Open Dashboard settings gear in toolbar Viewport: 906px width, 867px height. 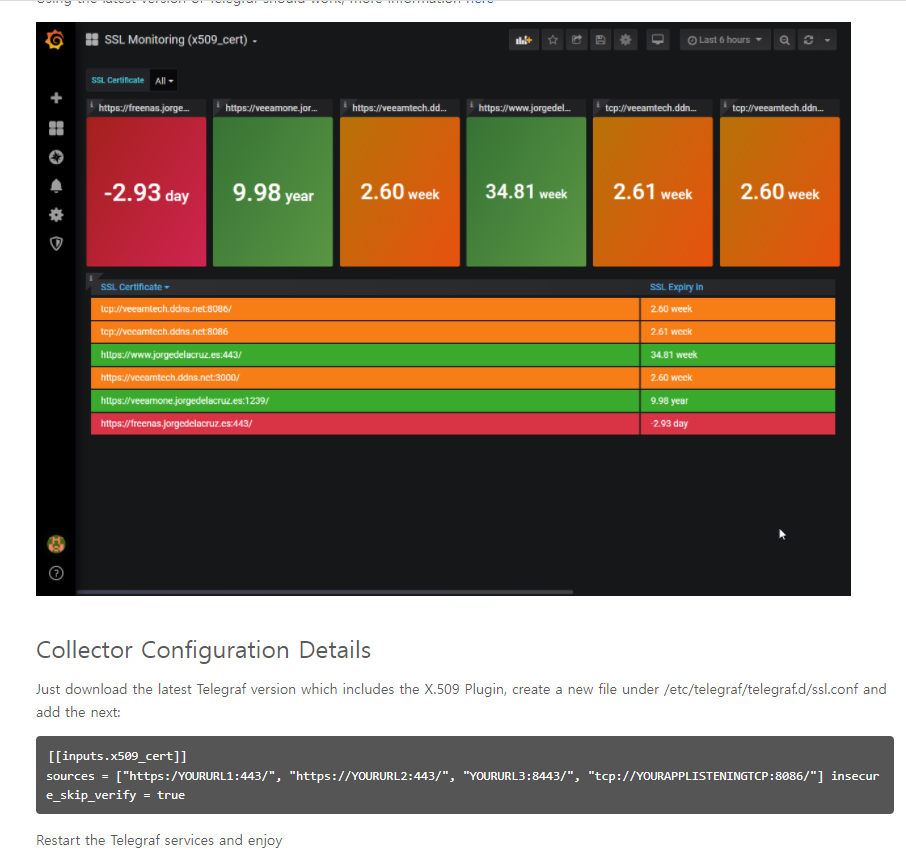pyautogui.click(x=626, y=40)
